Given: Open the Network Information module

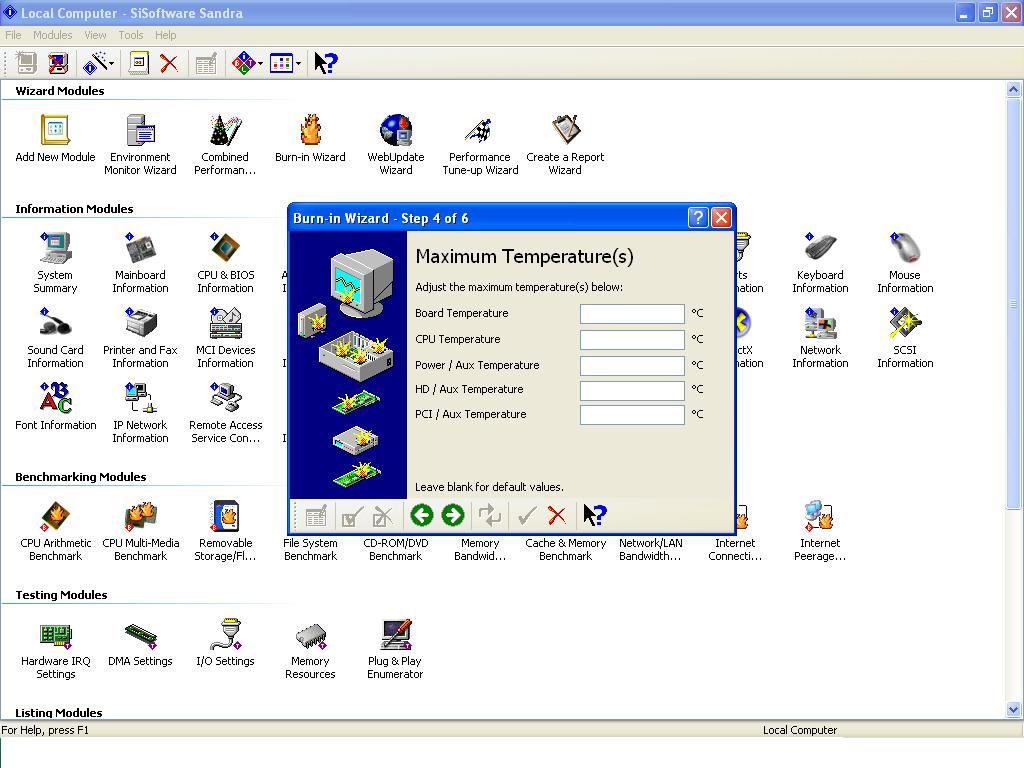Looking at the screenshot, I should tap(820, 338).
